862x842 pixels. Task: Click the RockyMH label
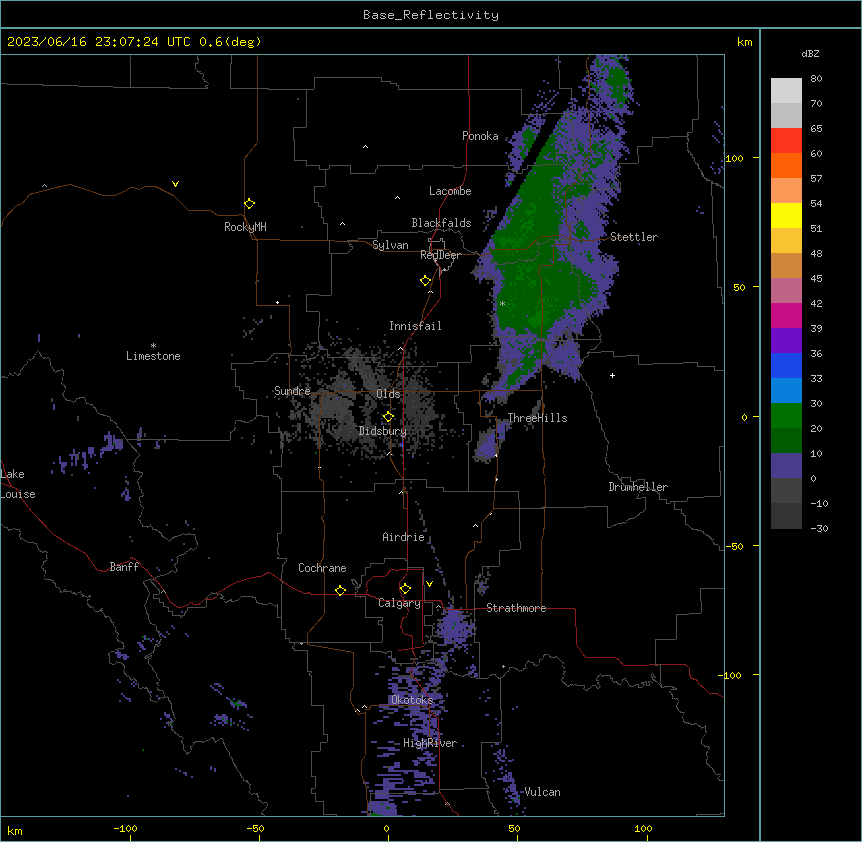(245, 227)
